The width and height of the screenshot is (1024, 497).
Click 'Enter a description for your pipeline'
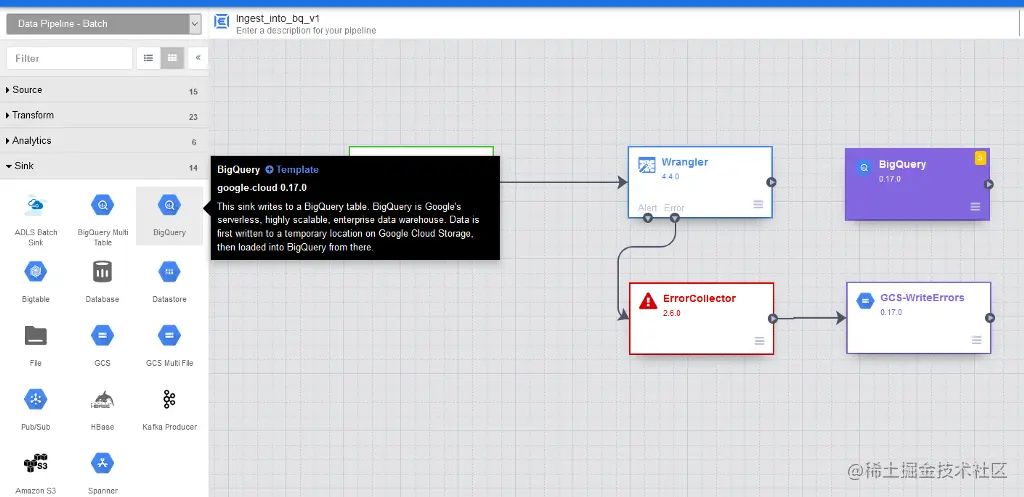(306, 30)
